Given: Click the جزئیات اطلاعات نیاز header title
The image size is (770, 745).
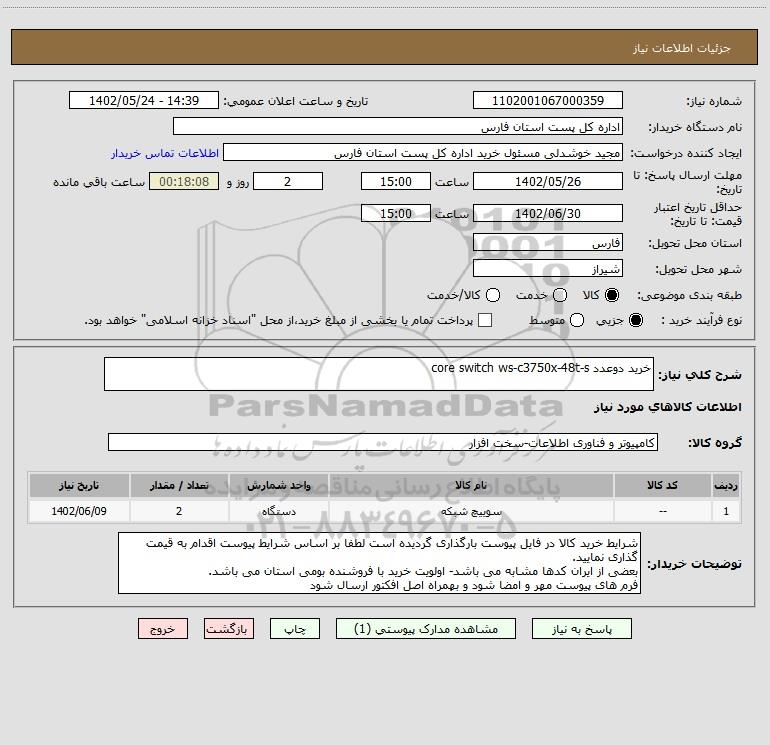Looking at the screenshot, I should 682,48.
